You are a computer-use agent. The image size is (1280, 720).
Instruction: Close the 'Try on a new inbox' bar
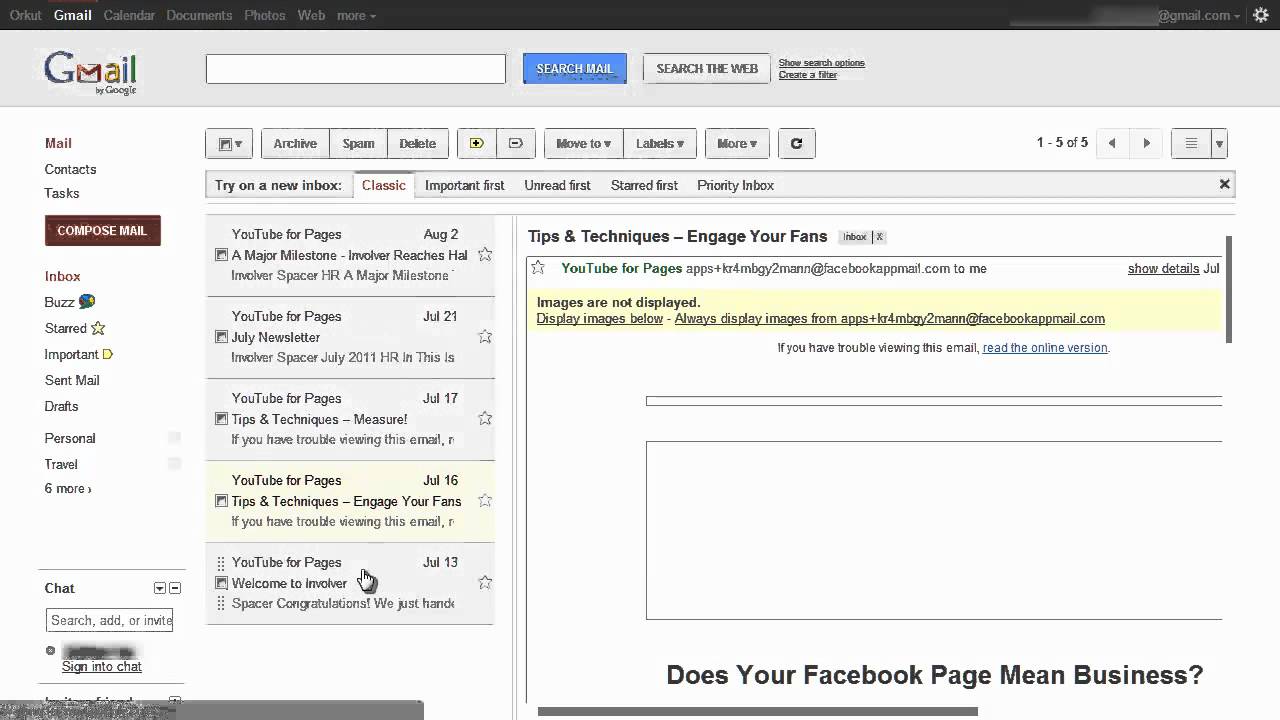point(1224,184)
